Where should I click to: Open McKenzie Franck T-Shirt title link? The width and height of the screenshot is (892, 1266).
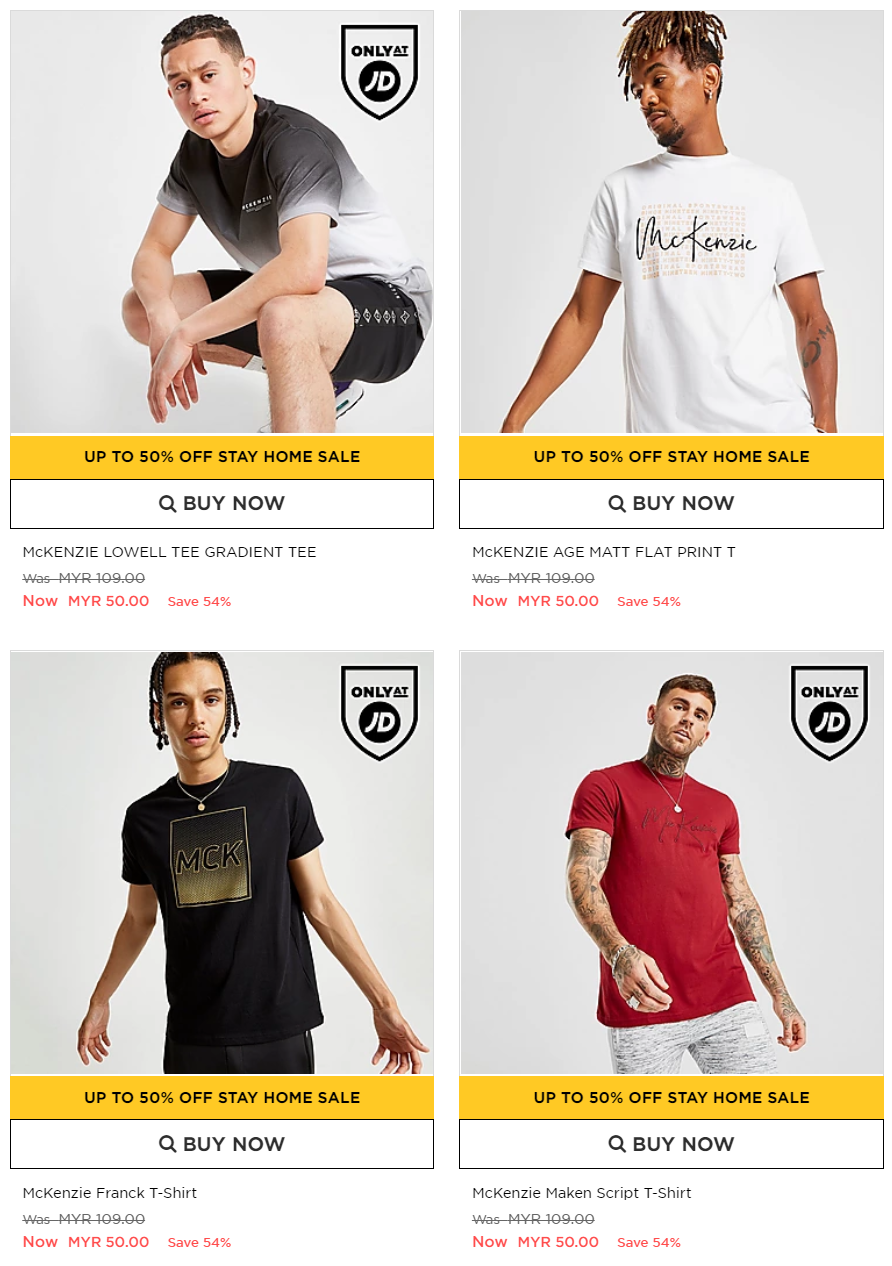point(110,1193)
